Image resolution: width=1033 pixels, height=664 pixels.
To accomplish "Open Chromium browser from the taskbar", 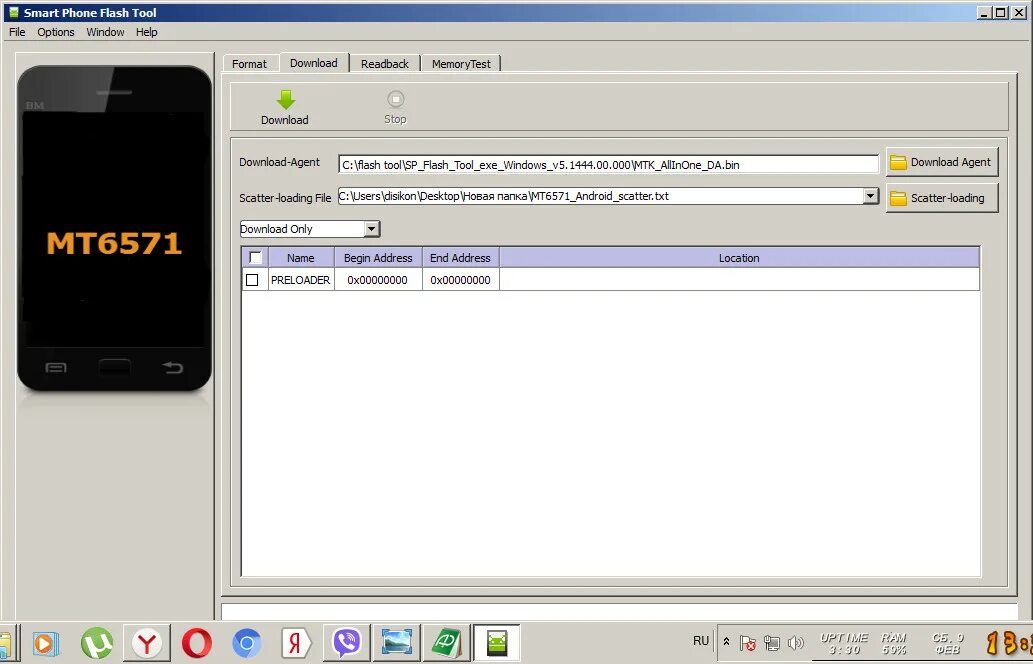I will (x=246, y=643).
